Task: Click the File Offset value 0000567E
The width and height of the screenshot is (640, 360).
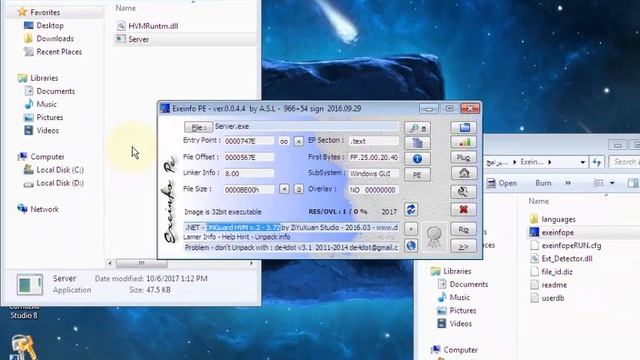Action: [x=249, y=157]
